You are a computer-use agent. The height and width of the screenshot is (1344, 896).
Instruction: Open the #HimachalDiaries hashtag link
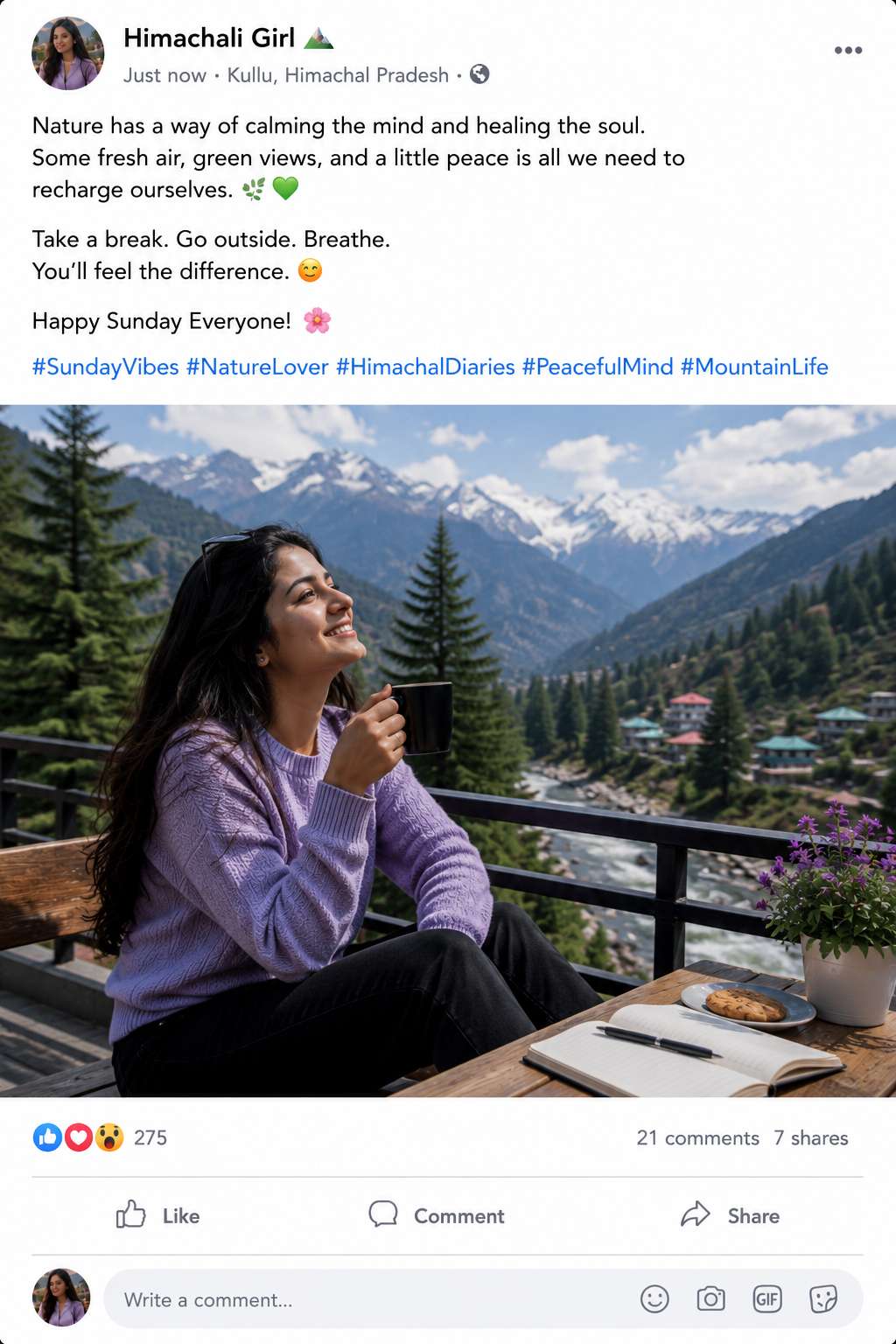tap(425, 367)
